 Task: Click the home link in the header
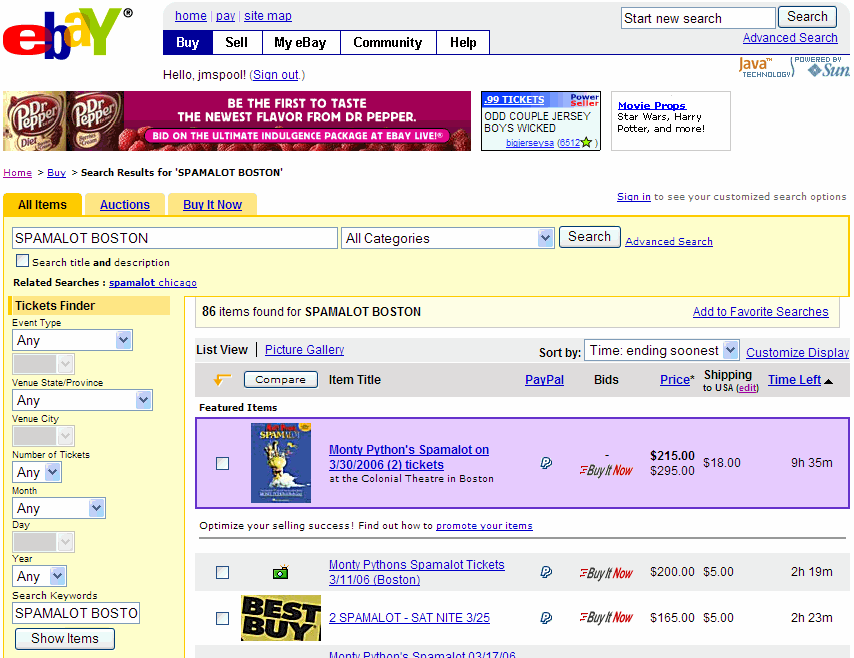click(191, 16)
